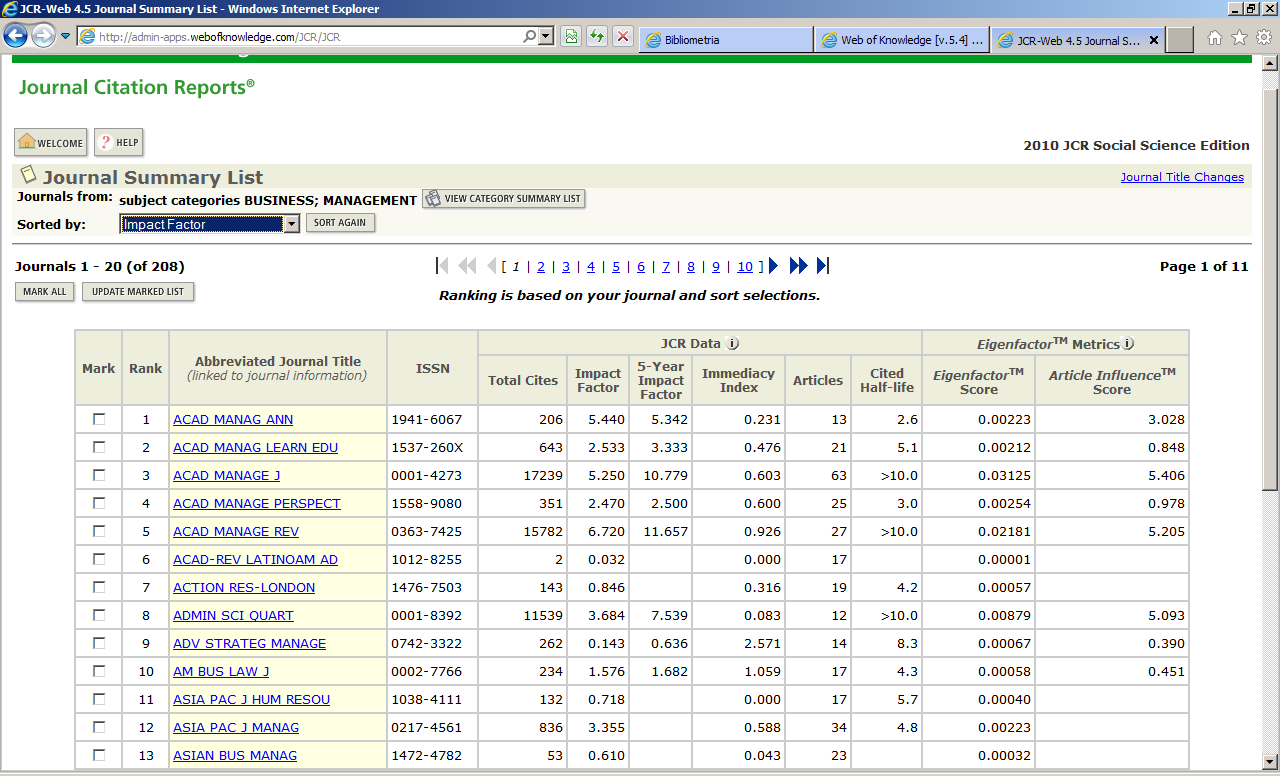
Task: Open ADMIN SCI QUART journal link
Action: coord(233,616)
